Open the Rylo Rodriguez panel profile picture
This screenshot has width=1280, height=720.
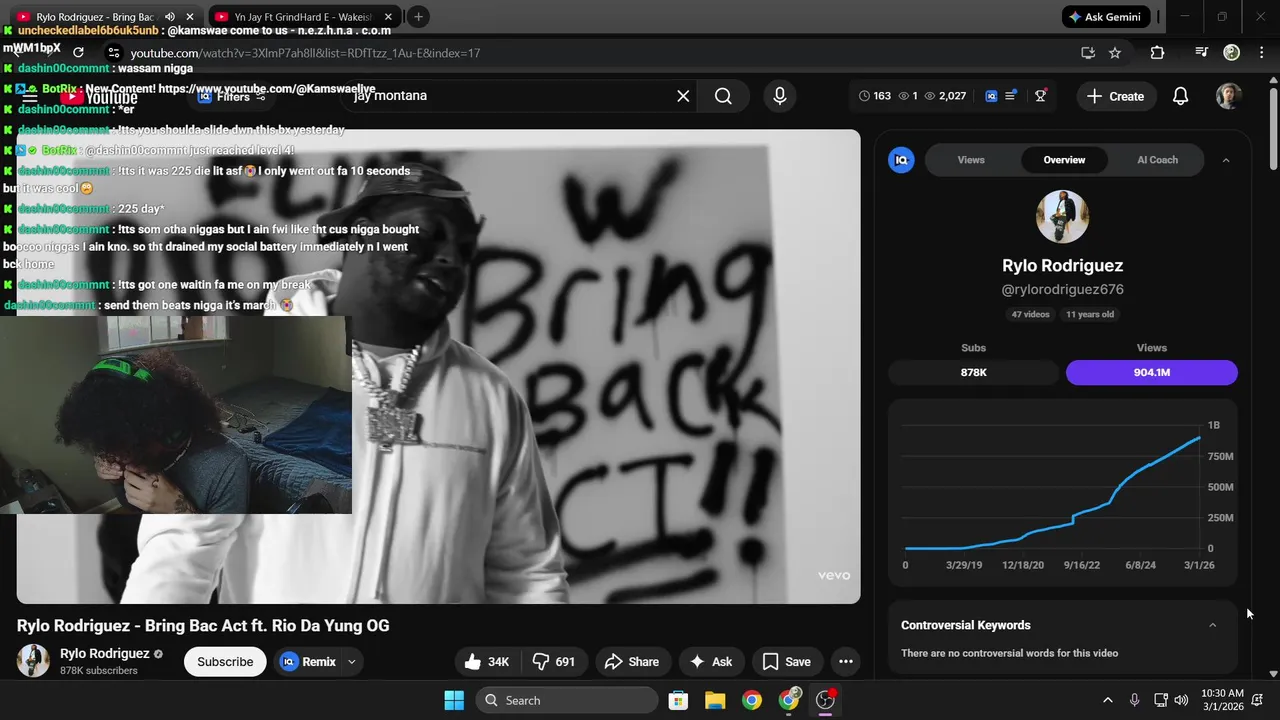[1062, 216]
